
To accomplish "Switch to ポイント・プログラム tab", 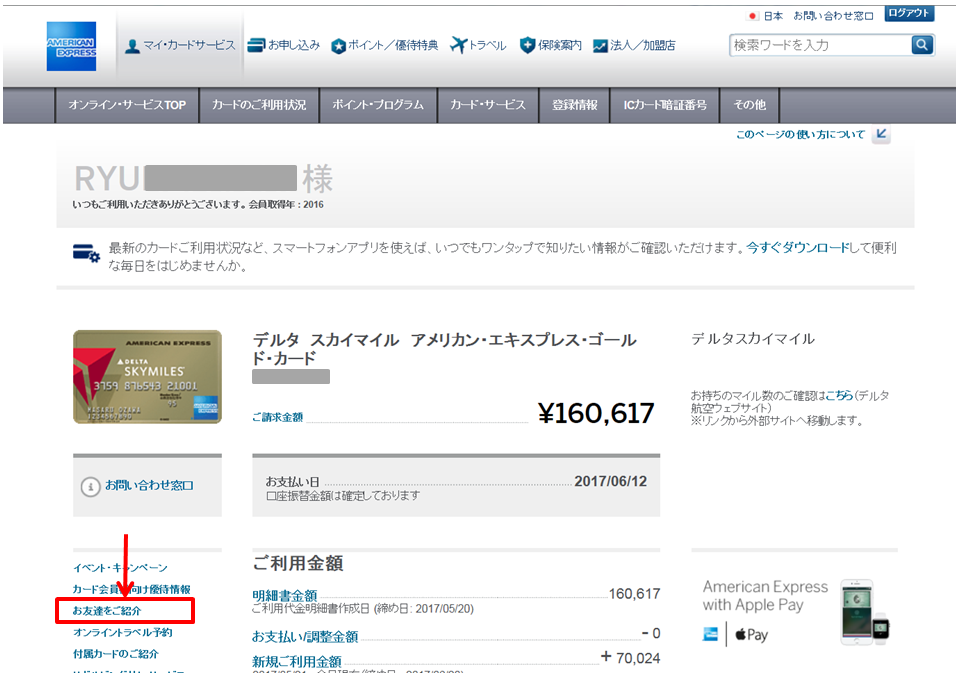I will pyautogui.click(x=378, y=105).
